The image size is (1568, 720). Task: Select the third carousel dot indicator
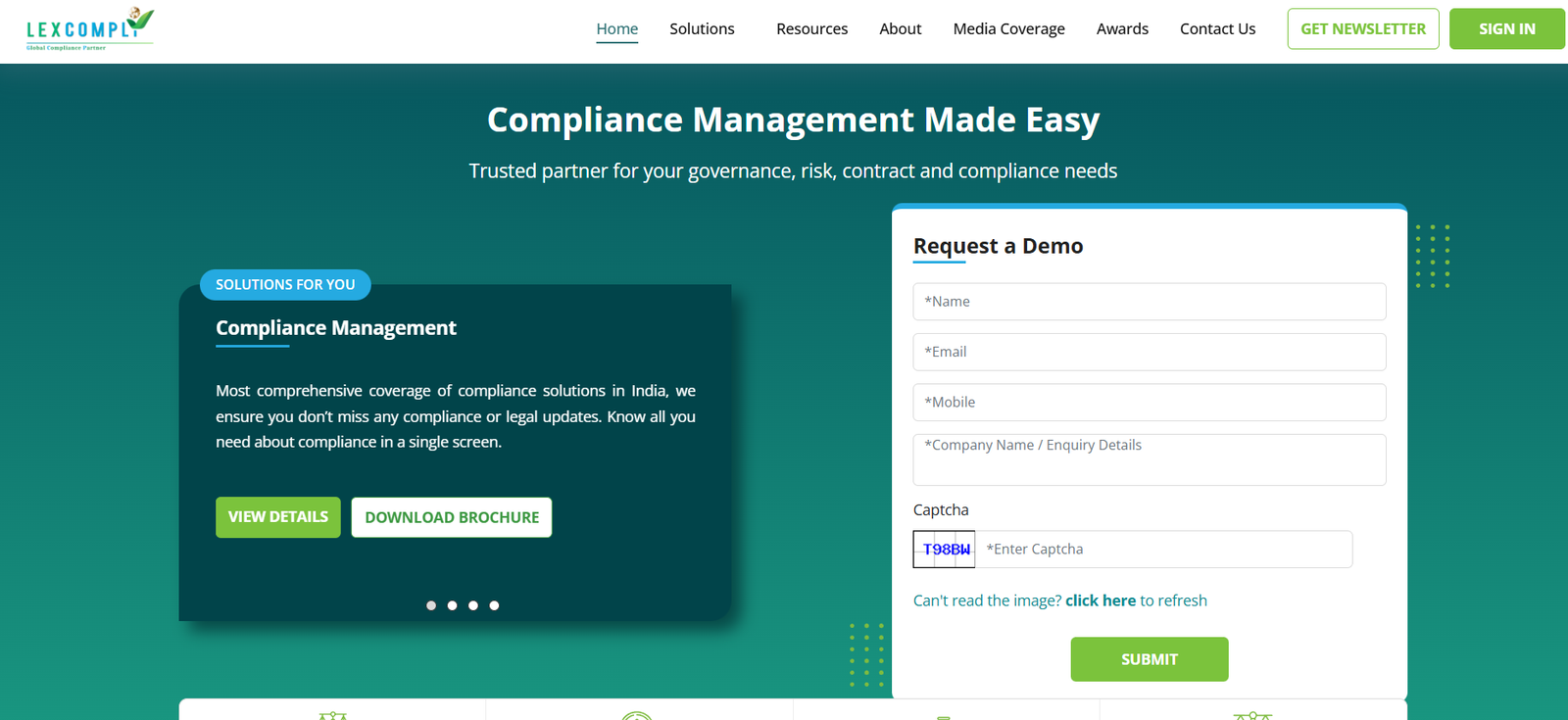click(x=473, y=605)
